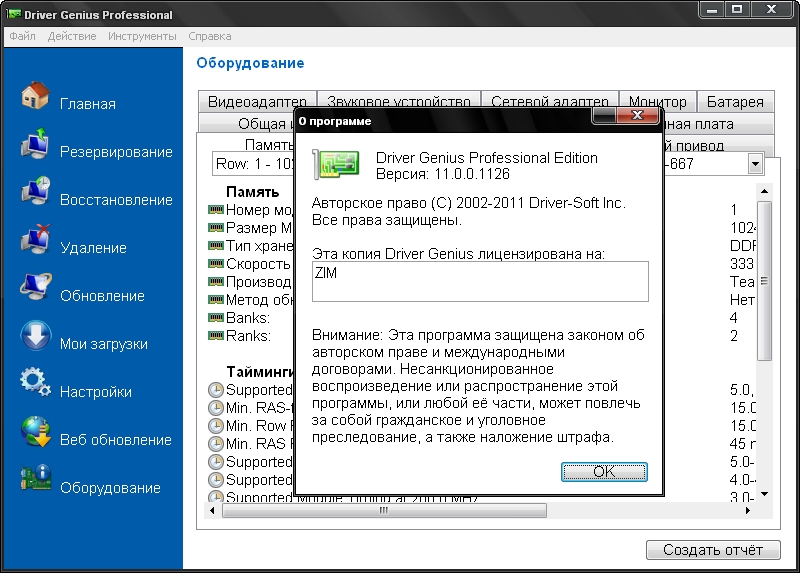Select the Настройки sidebar label
The image size is (800, 573).
pyautogui.click(x=96, y=392)
